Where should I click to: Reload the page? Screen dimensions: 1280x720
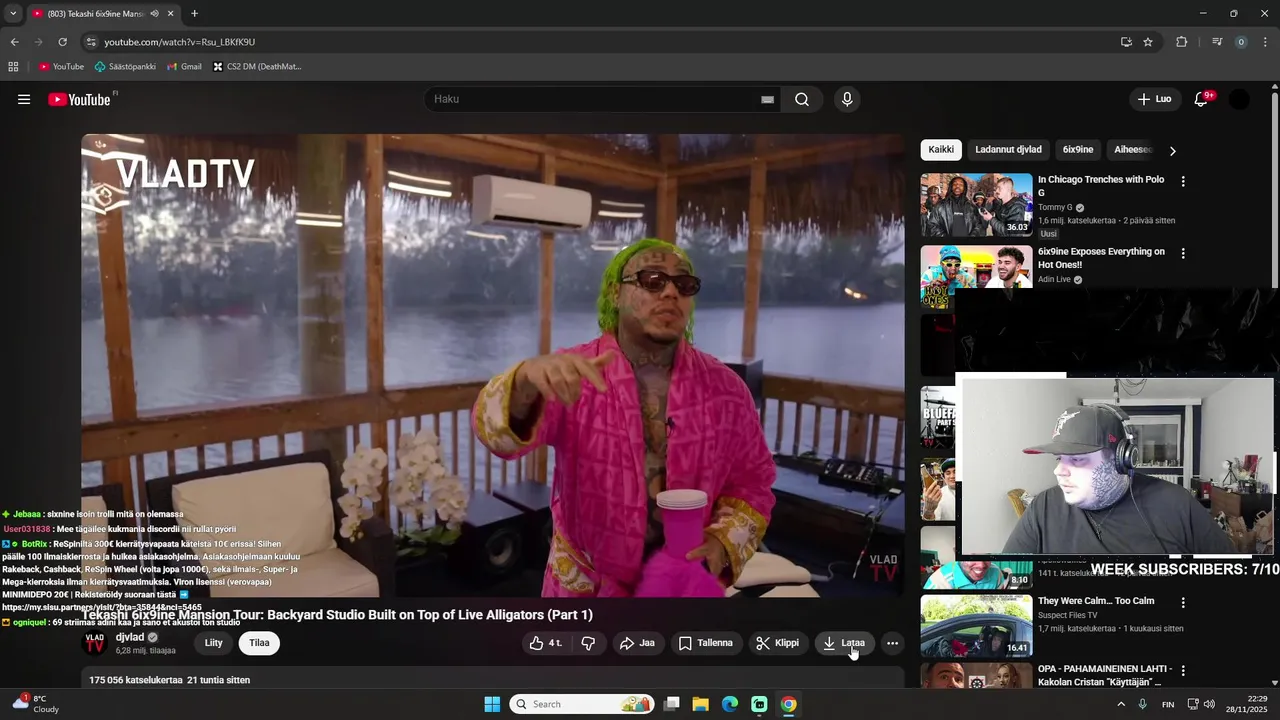click(x=62, y=42)
